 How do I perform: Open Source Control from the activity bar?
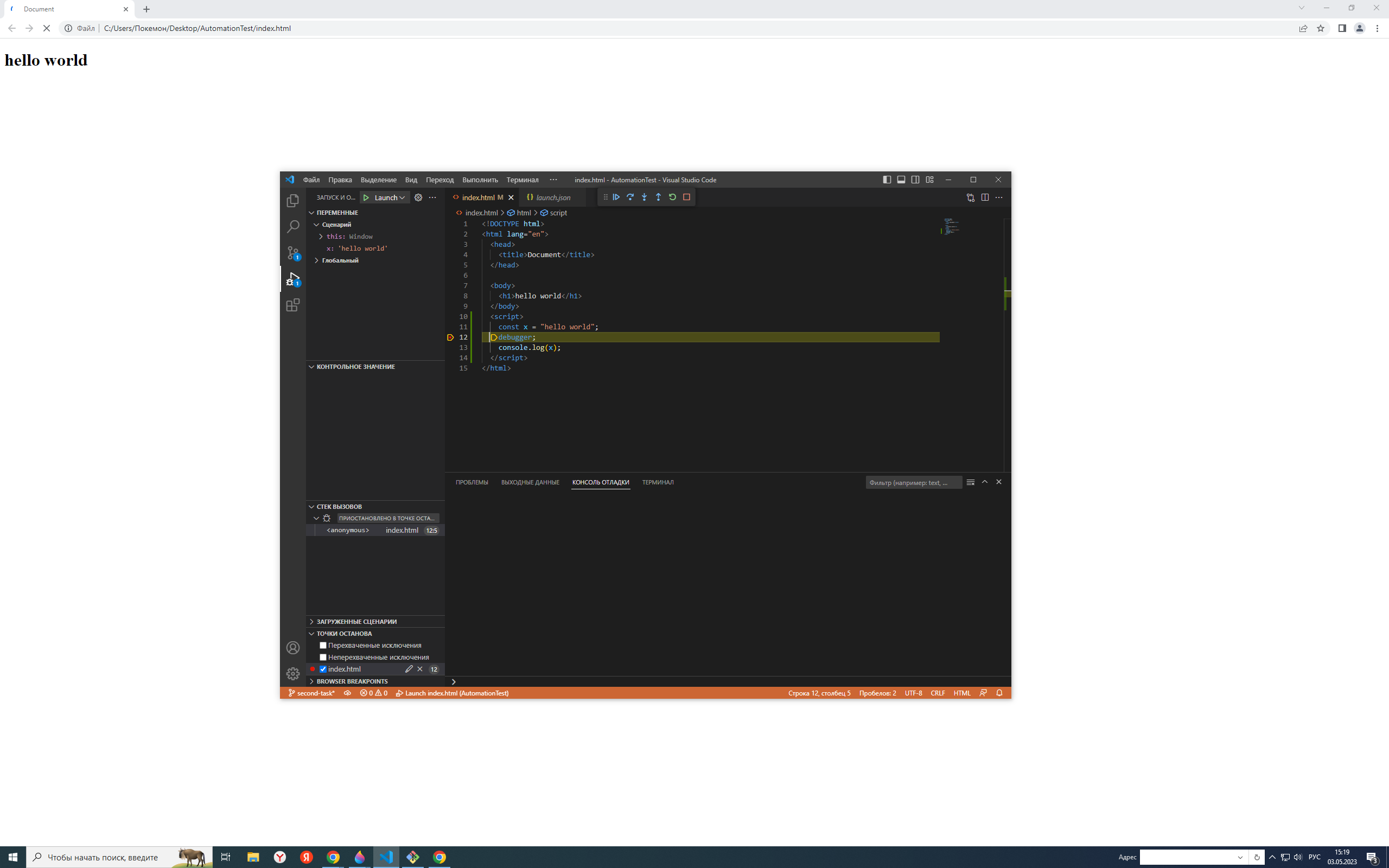point(293,253)
